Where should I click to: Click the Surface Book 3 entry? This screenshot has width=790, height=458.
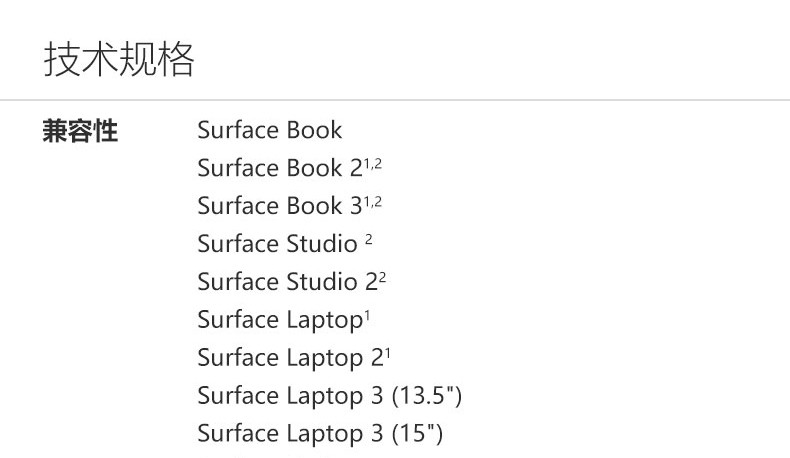point(280,206)
